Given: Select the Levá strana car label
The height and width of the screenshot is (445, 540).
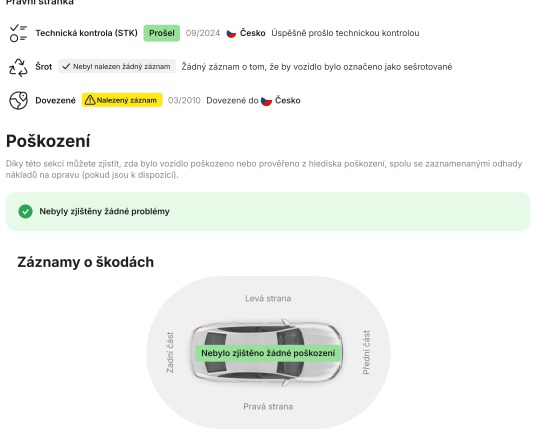Looking at the screenshot, I should (268, 298).
